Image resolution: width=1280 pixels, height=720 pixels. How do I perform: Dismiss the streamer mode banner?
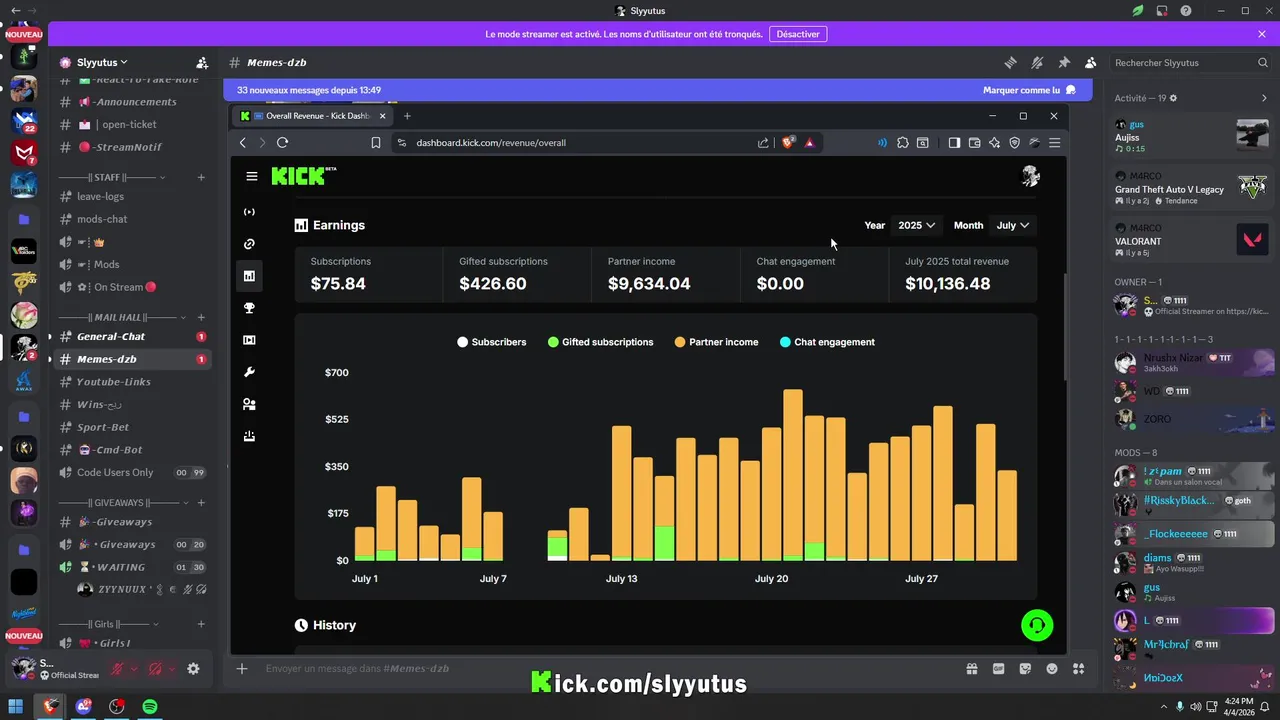[1262, 34]
